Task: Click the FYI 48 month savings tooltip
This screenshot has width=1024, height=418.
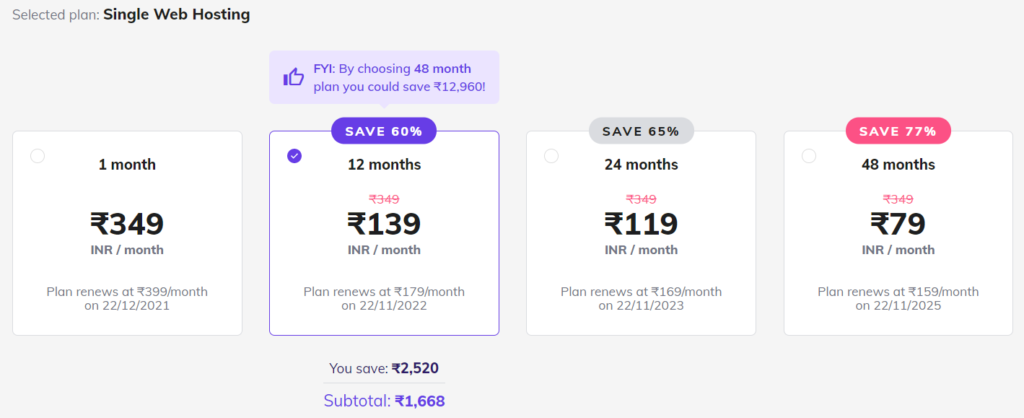Action: [x=384, y=77]
